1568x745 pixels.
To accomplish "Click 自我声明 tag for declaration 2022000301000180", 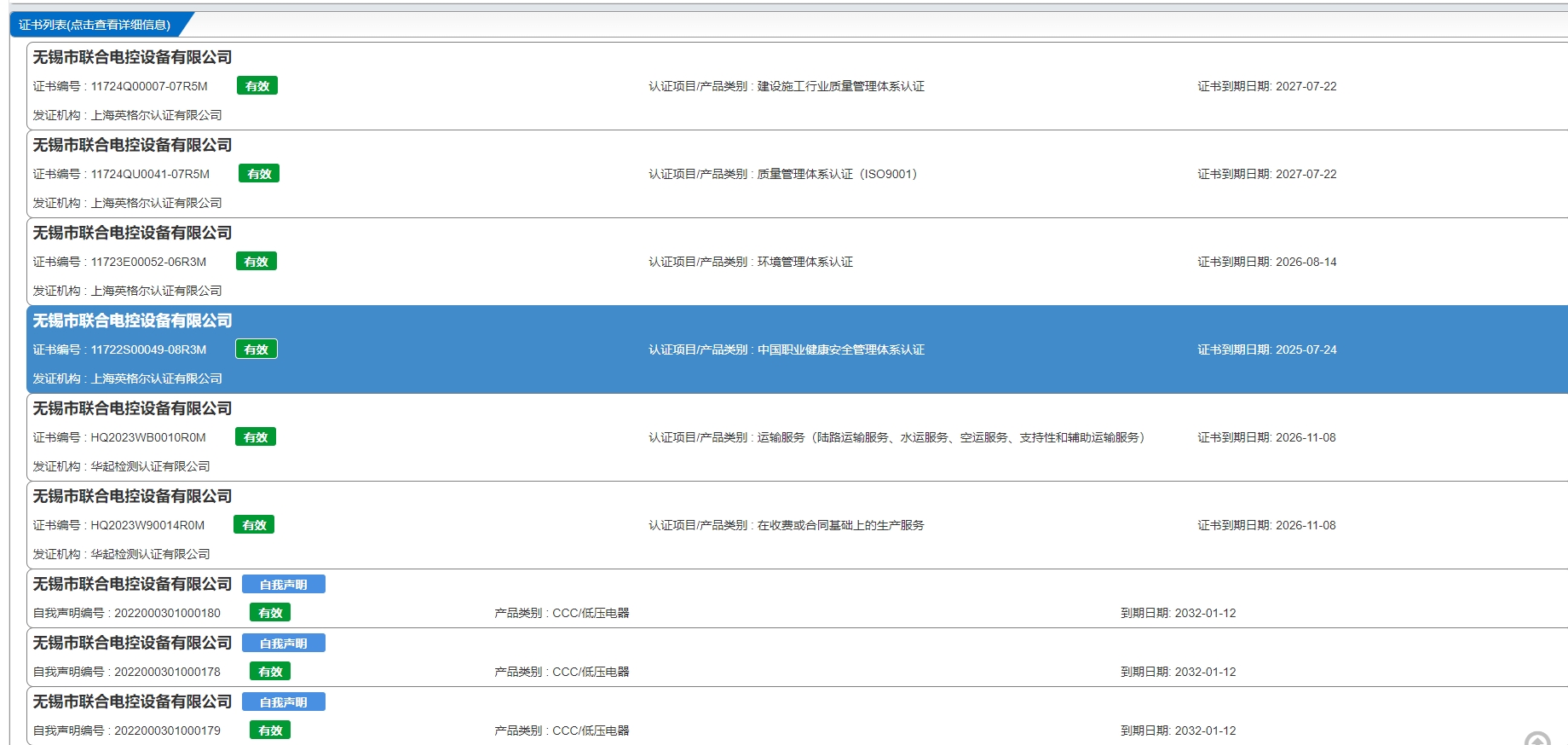I will [284, 584].
